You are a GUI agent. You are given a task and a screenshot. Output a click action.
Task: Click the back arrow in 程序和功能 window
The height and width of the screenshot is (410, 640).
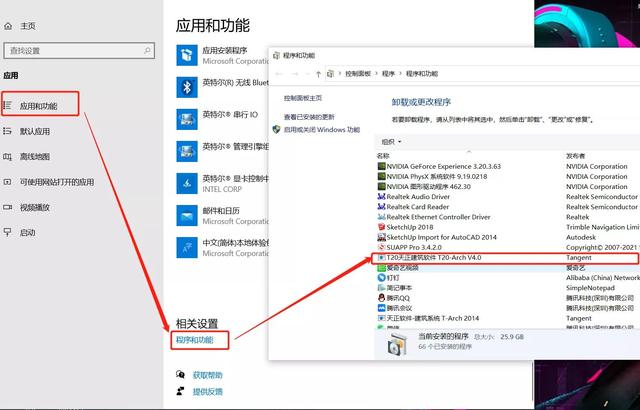(279, 74)
